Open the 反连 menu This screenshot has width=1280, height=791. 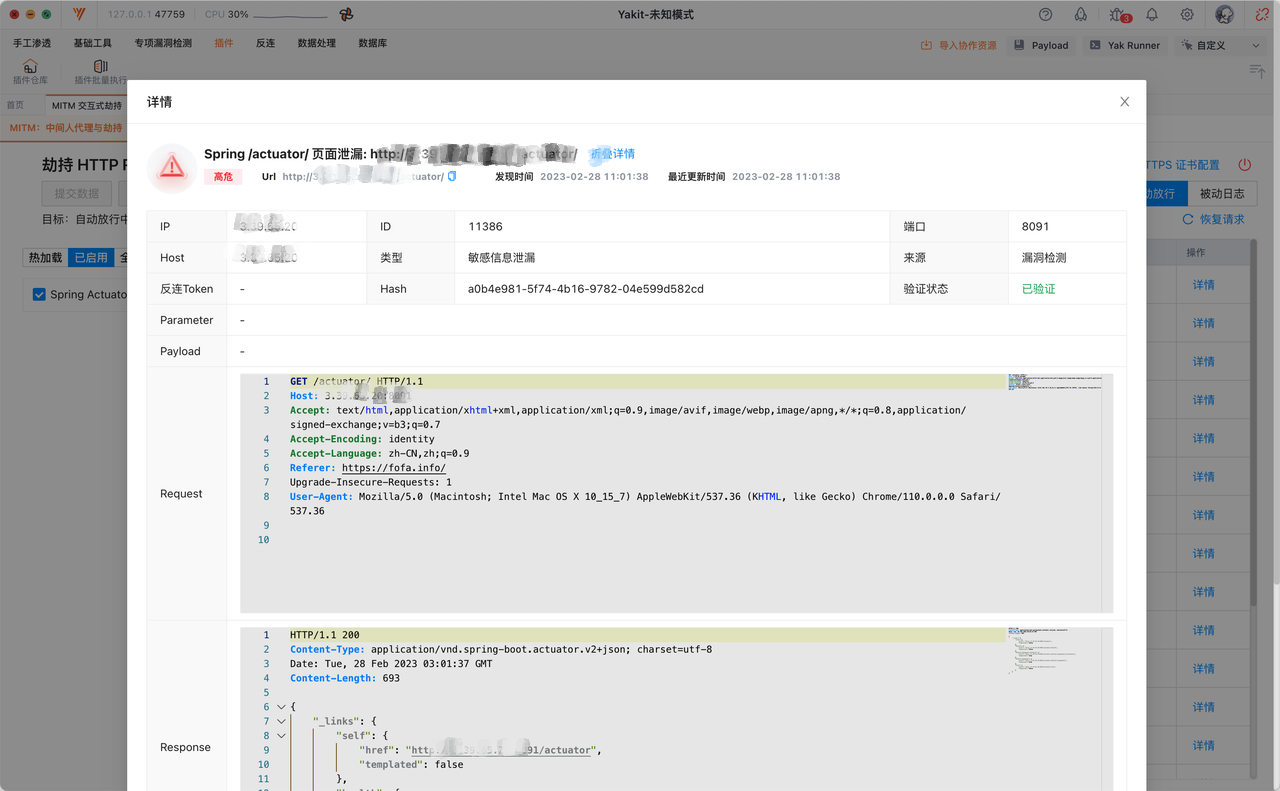tap(265, 44)
